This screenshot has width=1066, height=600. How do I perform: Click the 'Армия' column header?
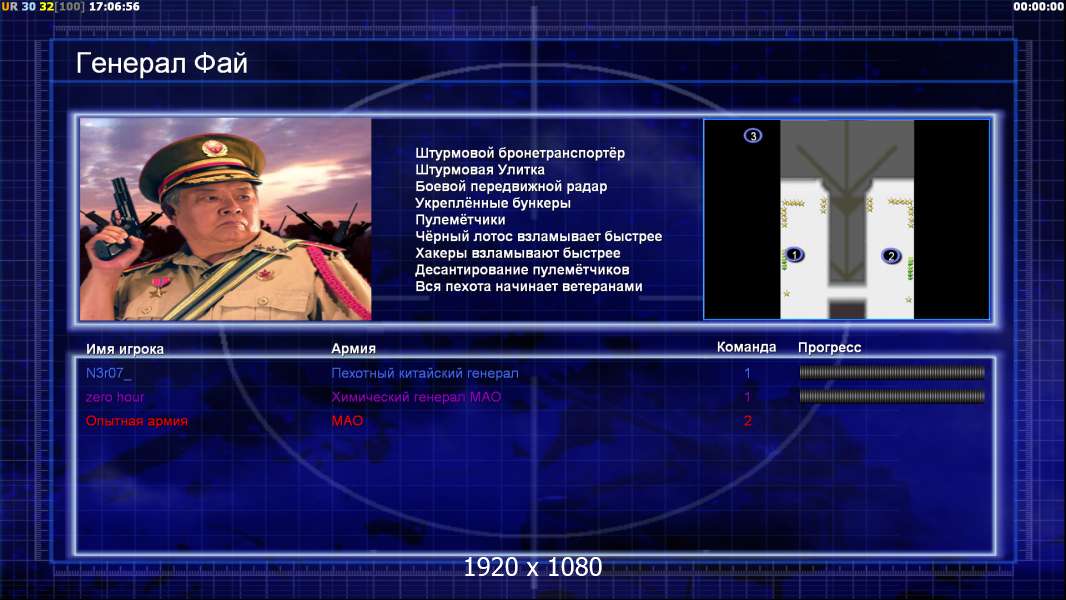(x=354, y=348)
